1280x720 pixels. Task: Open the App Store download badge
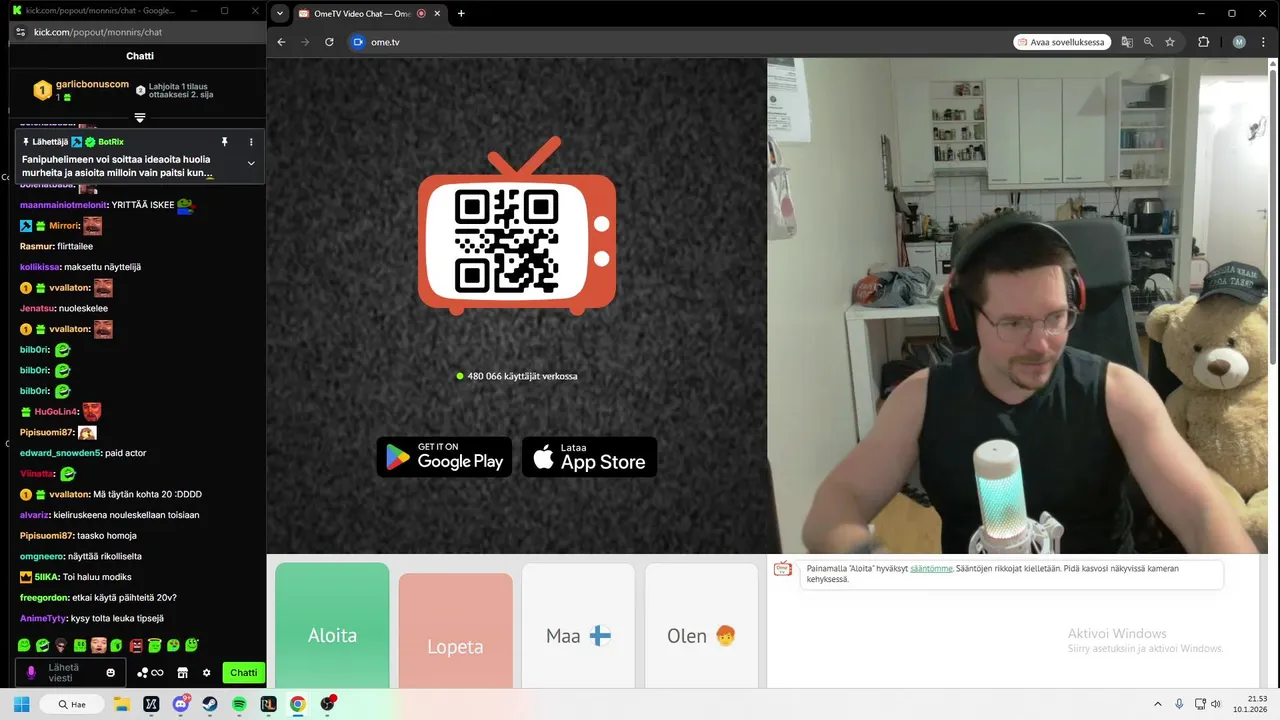pyautogui.click(x=590, y=457)
